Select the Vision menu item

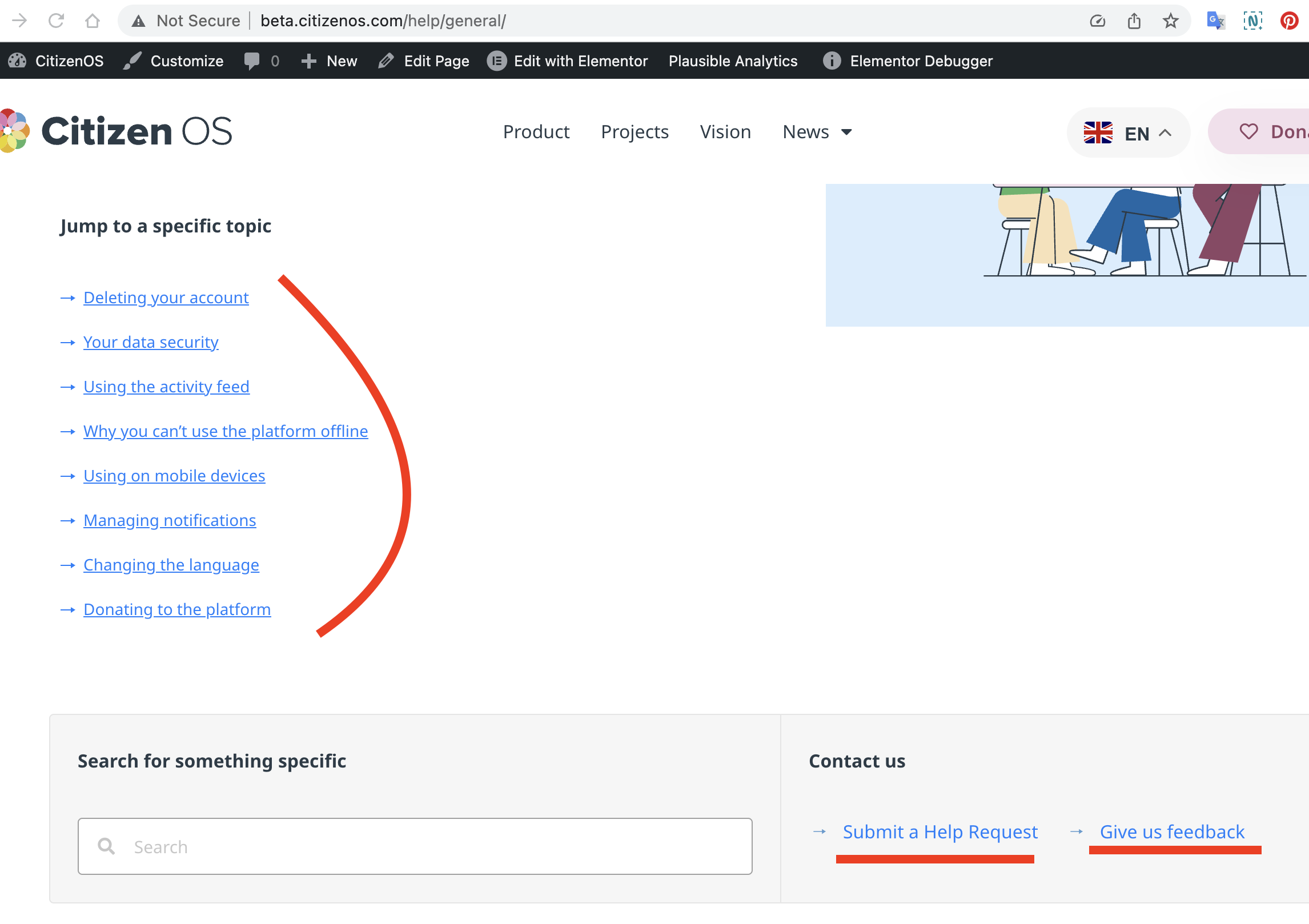725,132
